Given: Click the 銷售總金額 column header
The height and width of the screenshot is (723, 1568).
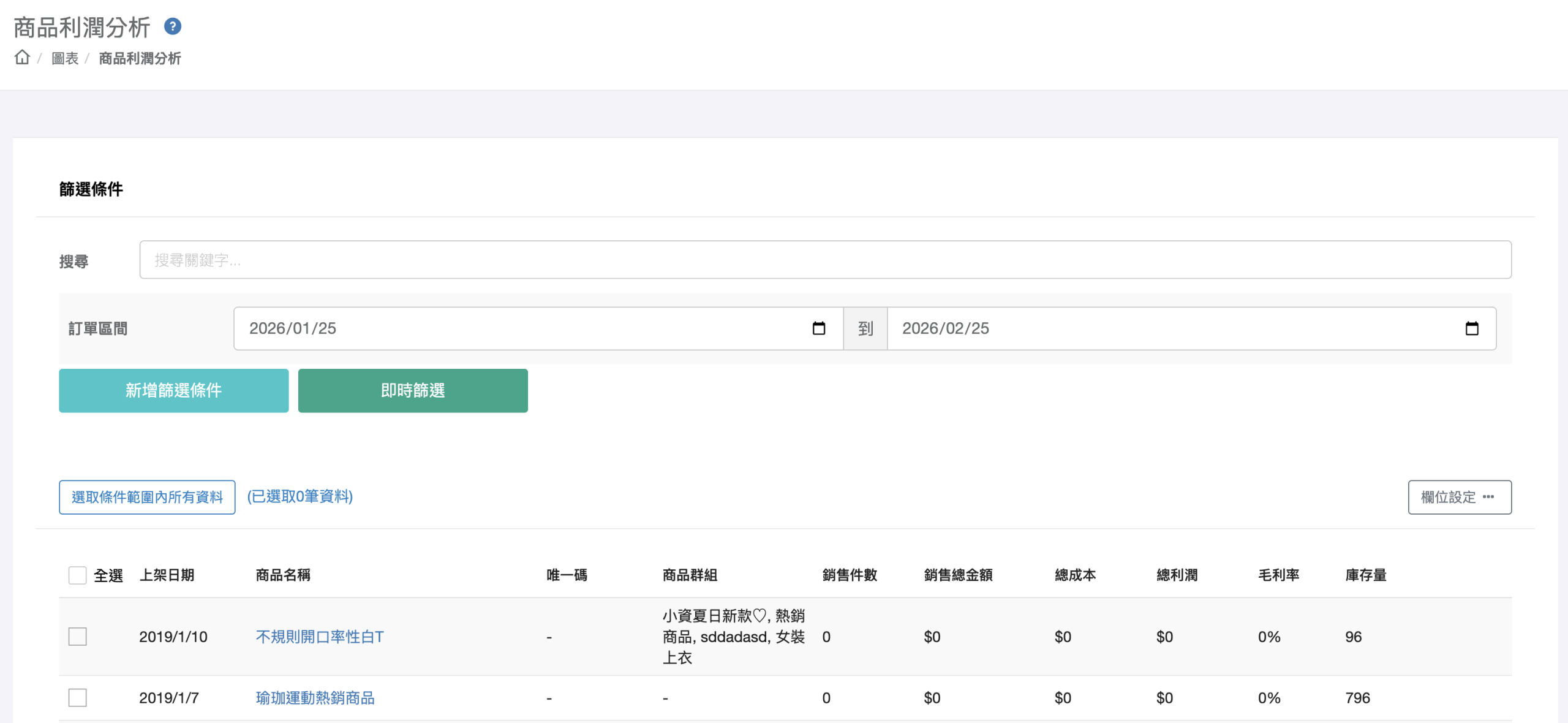Looking at the screenshot, I should coord(958,575).
